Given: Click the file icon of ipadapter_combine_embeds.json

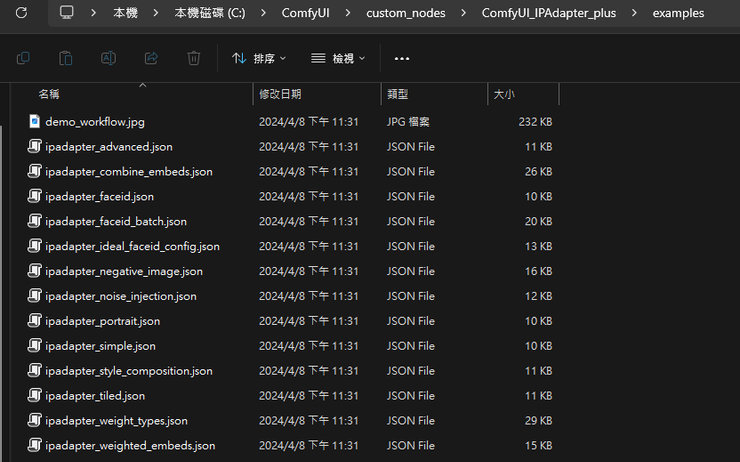Looking at the screenshot, I should tap(34, 171).
